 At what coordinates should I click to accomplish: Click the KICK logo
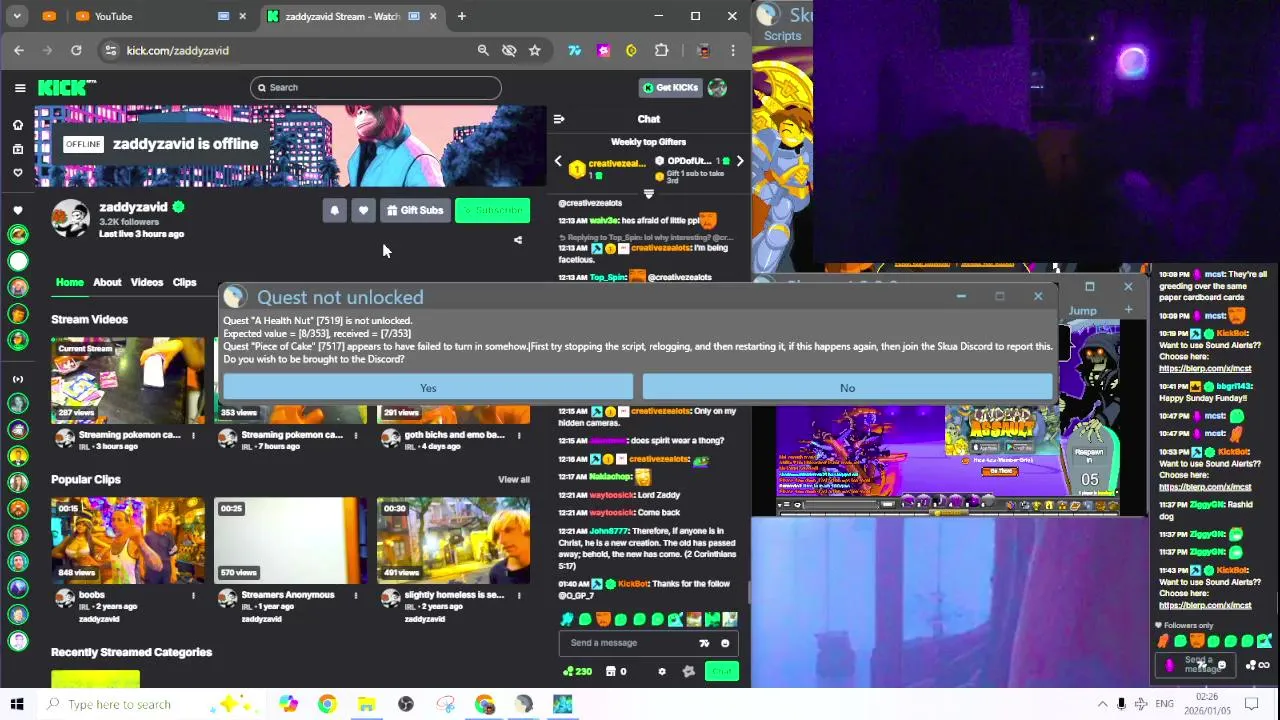point(66,88)
